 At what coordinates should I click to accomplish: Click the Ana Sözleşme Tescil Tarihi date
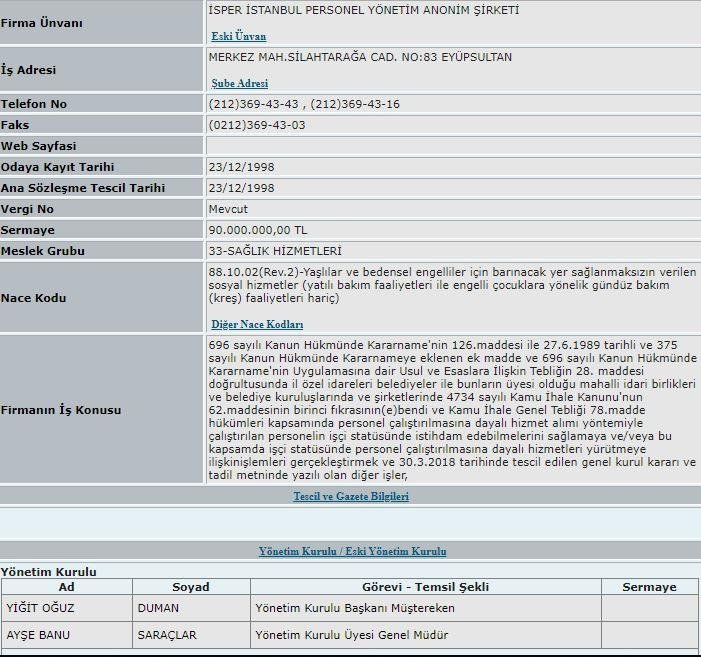click(241, 188)
